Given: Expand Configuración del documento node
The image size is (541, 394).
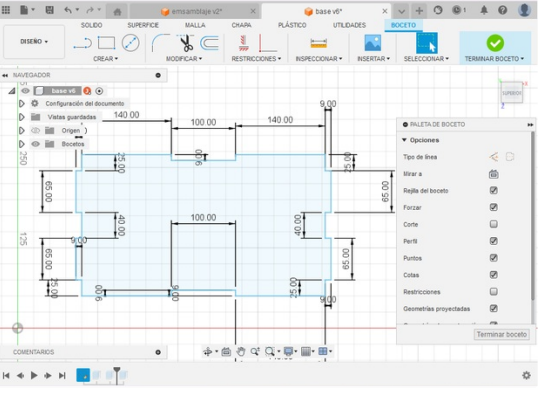Looking at the screenshot, I should click(x=21, y=104).
